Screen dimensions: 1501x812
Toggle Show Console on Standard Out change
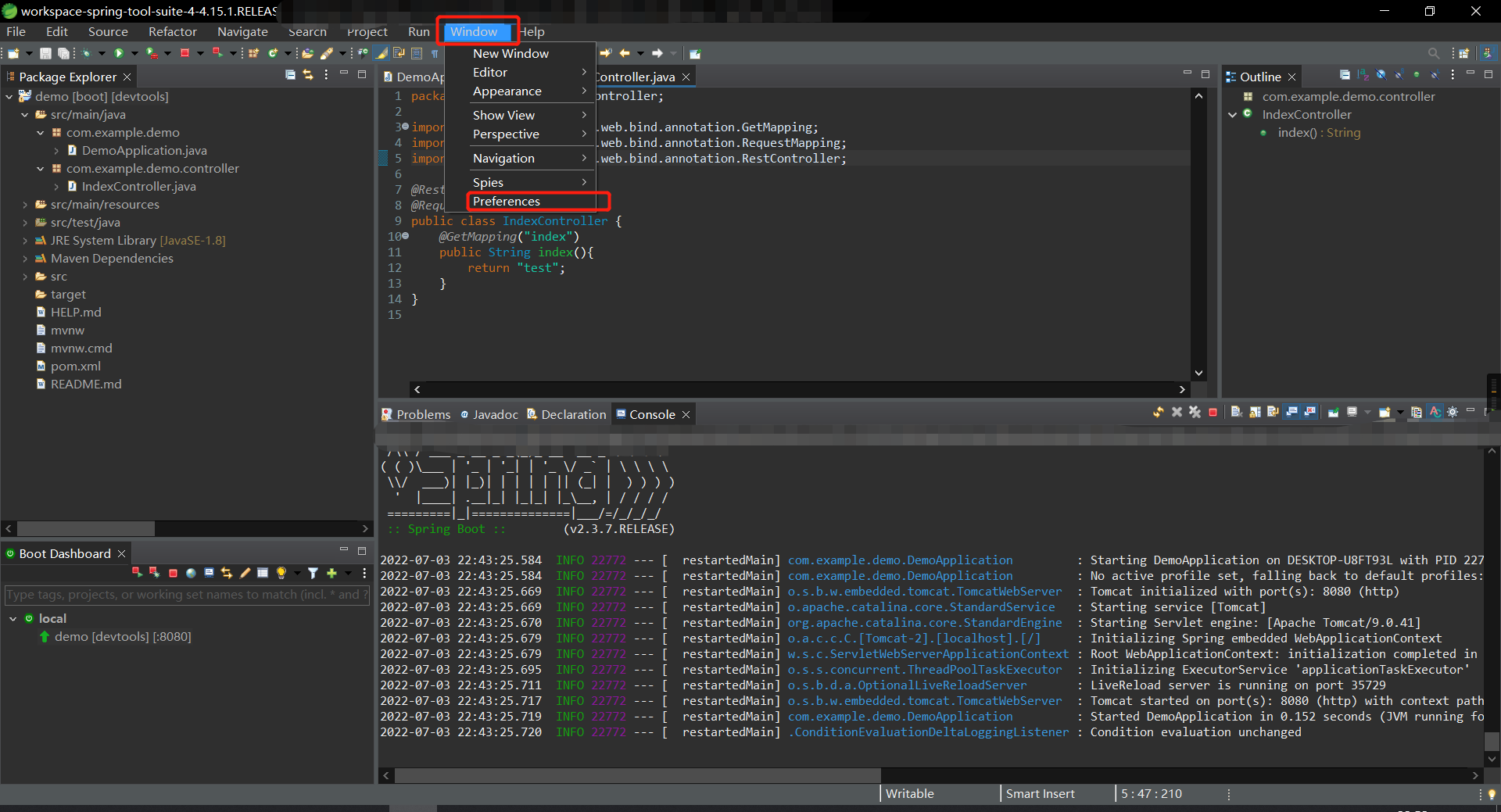(x=1291, y=412)
